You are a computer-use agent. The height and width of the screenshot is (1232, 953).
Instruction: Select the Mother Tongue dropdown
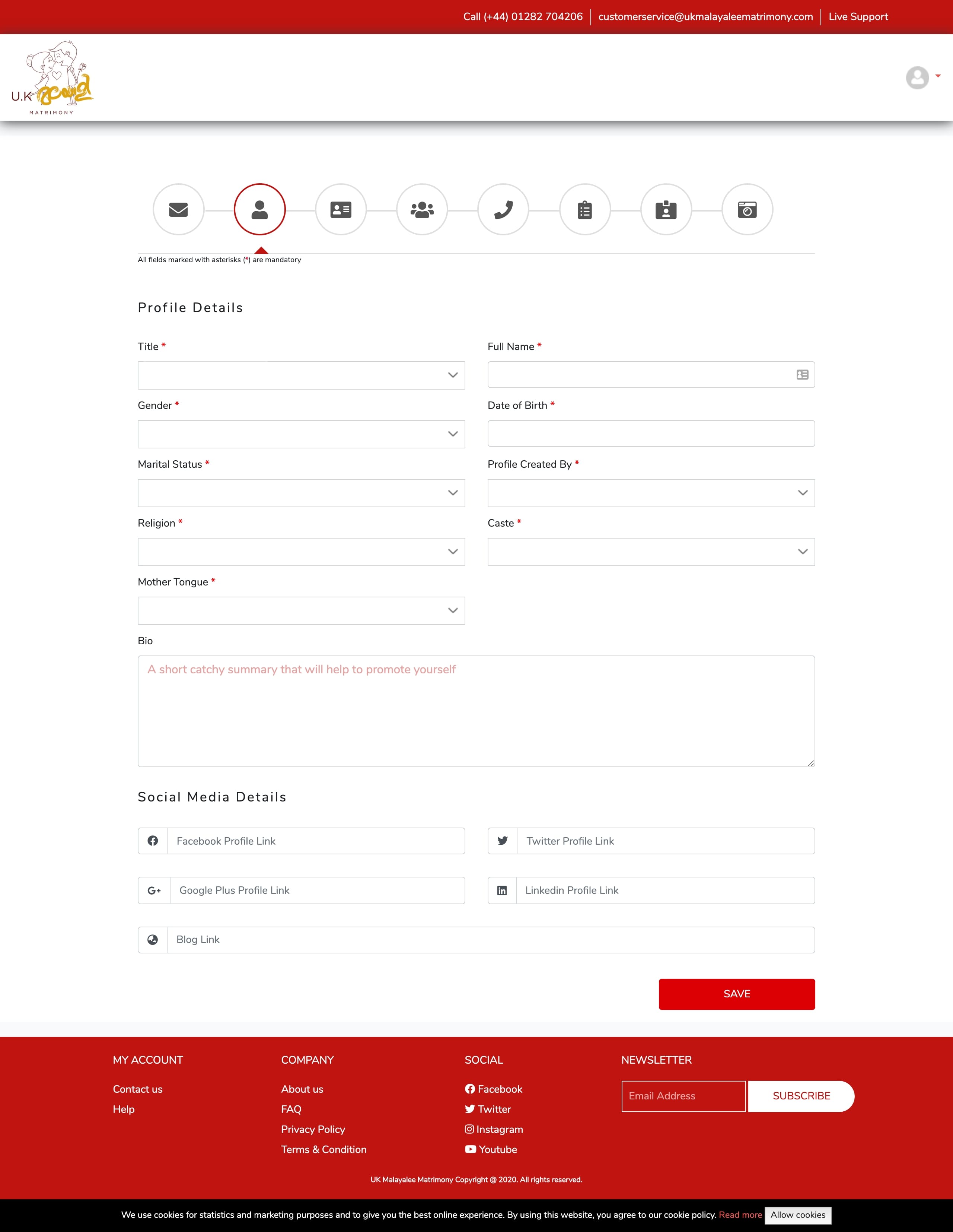(x=301, y=611)
